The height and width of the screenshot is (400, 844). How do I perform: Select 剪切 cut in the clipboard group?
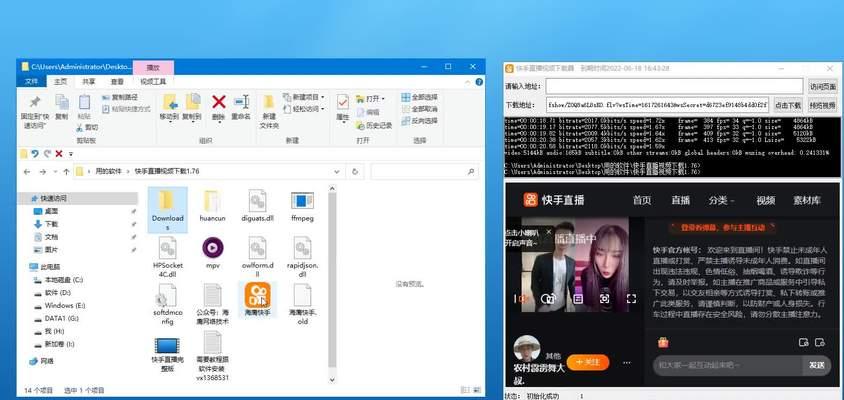pyautogui.click(x=87, y=128)
